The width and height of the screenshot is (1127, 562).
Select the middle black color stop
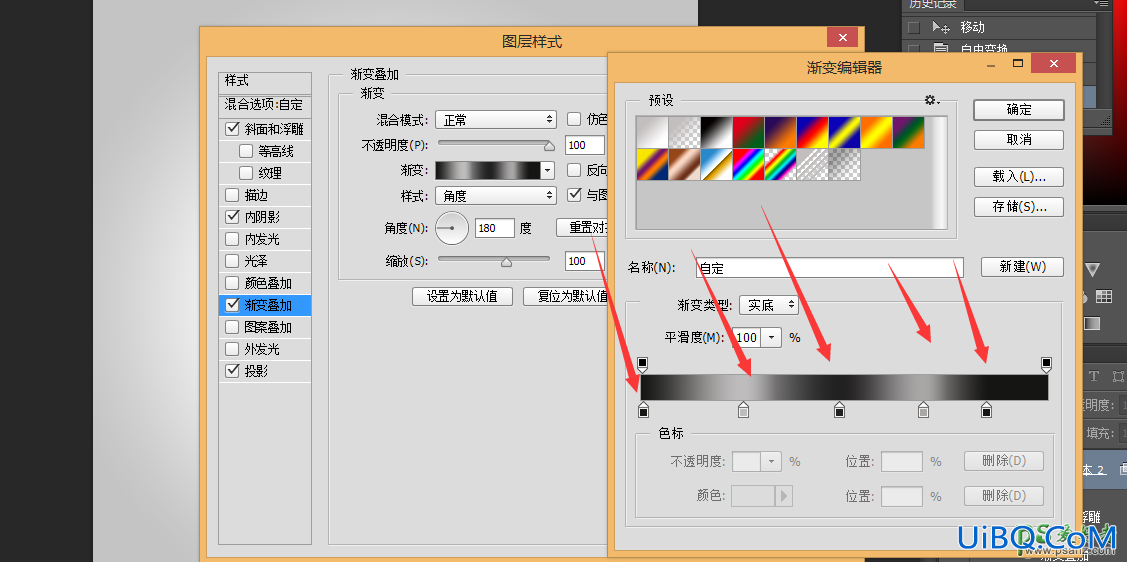click(839, 410)
